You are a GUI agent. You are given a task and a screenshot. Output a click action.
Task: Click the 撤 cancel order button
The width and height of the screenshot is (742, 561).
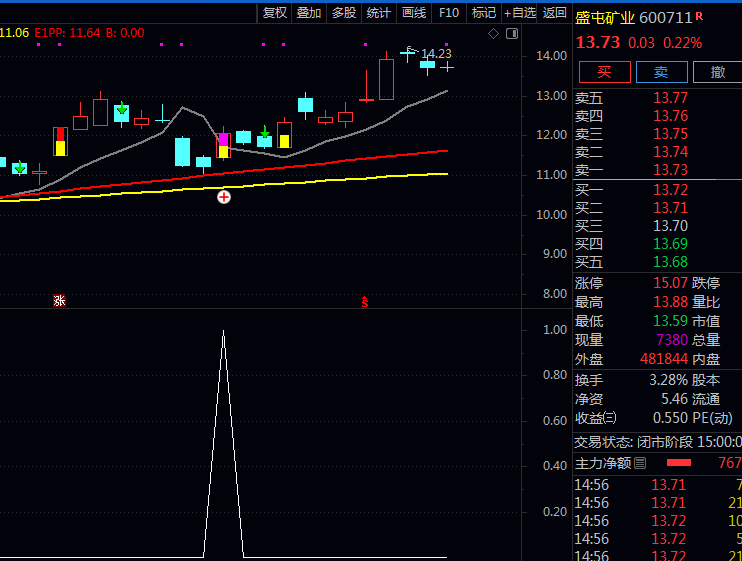[x=718, y=72]
